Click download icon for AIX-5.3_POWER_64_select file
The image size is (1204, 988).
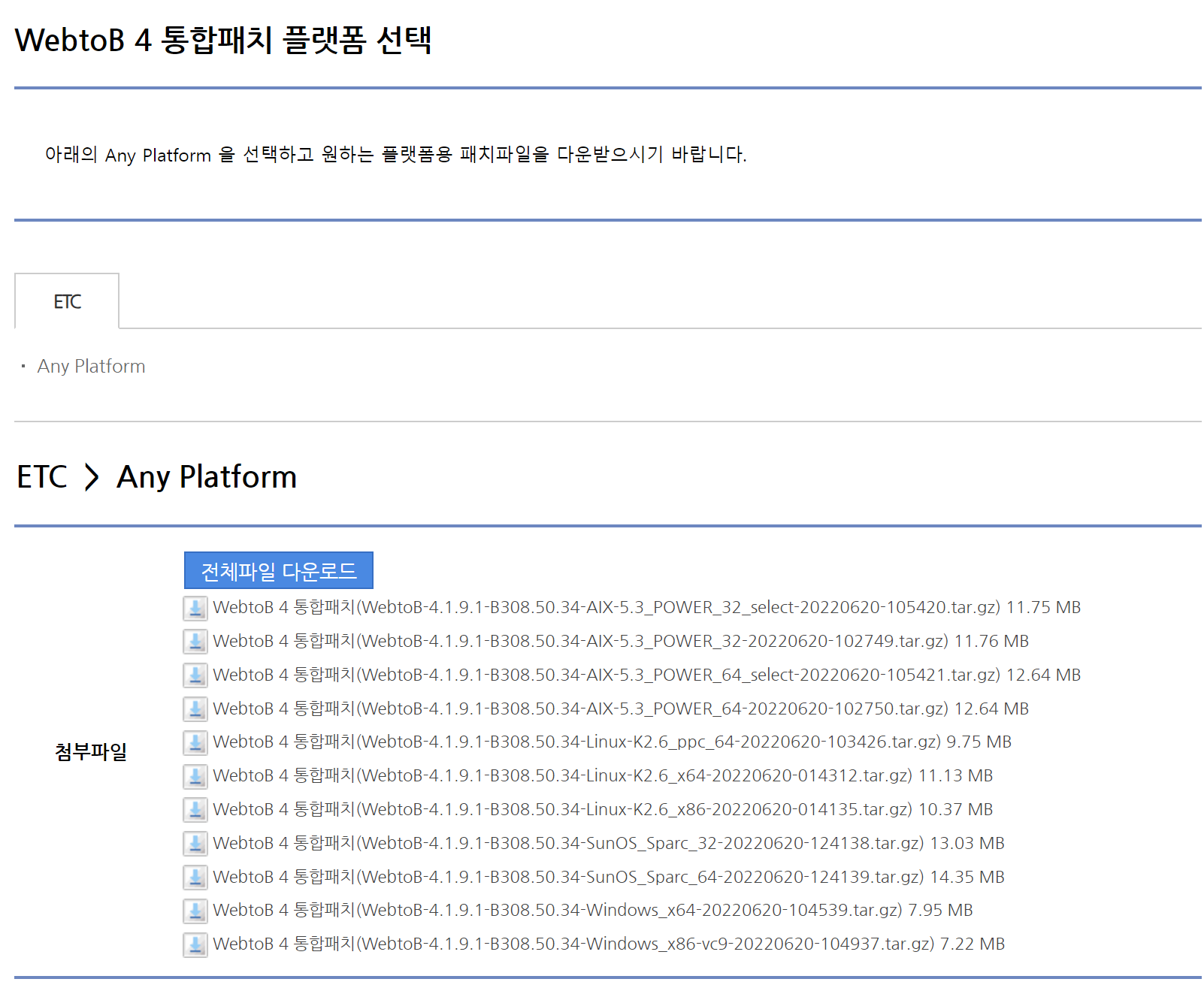point(195,675)
